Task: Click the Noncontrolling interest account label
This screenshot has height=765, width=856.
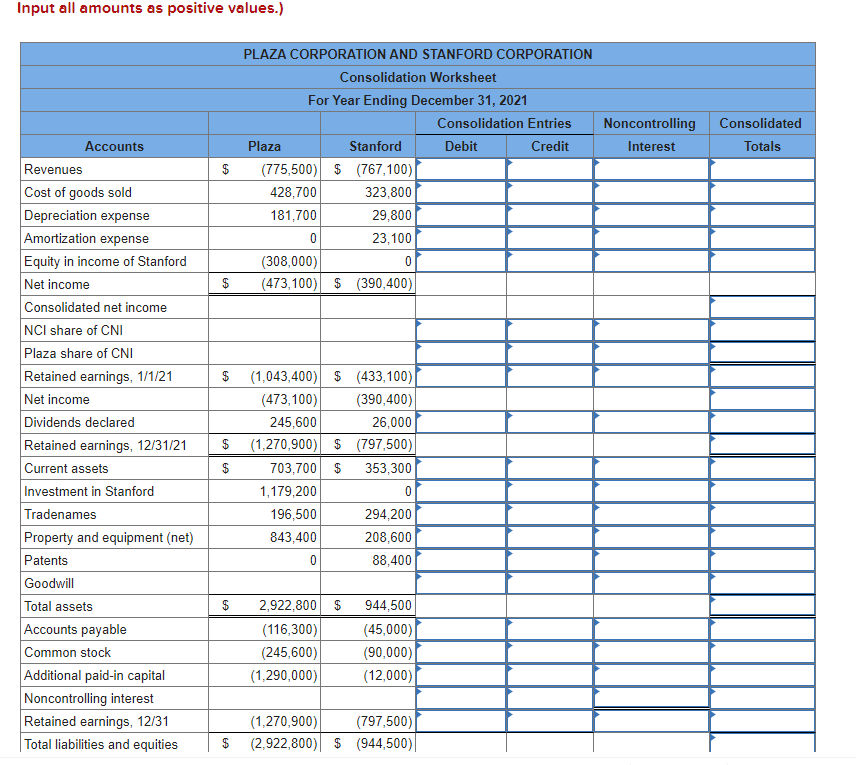Action: (89, 698)
